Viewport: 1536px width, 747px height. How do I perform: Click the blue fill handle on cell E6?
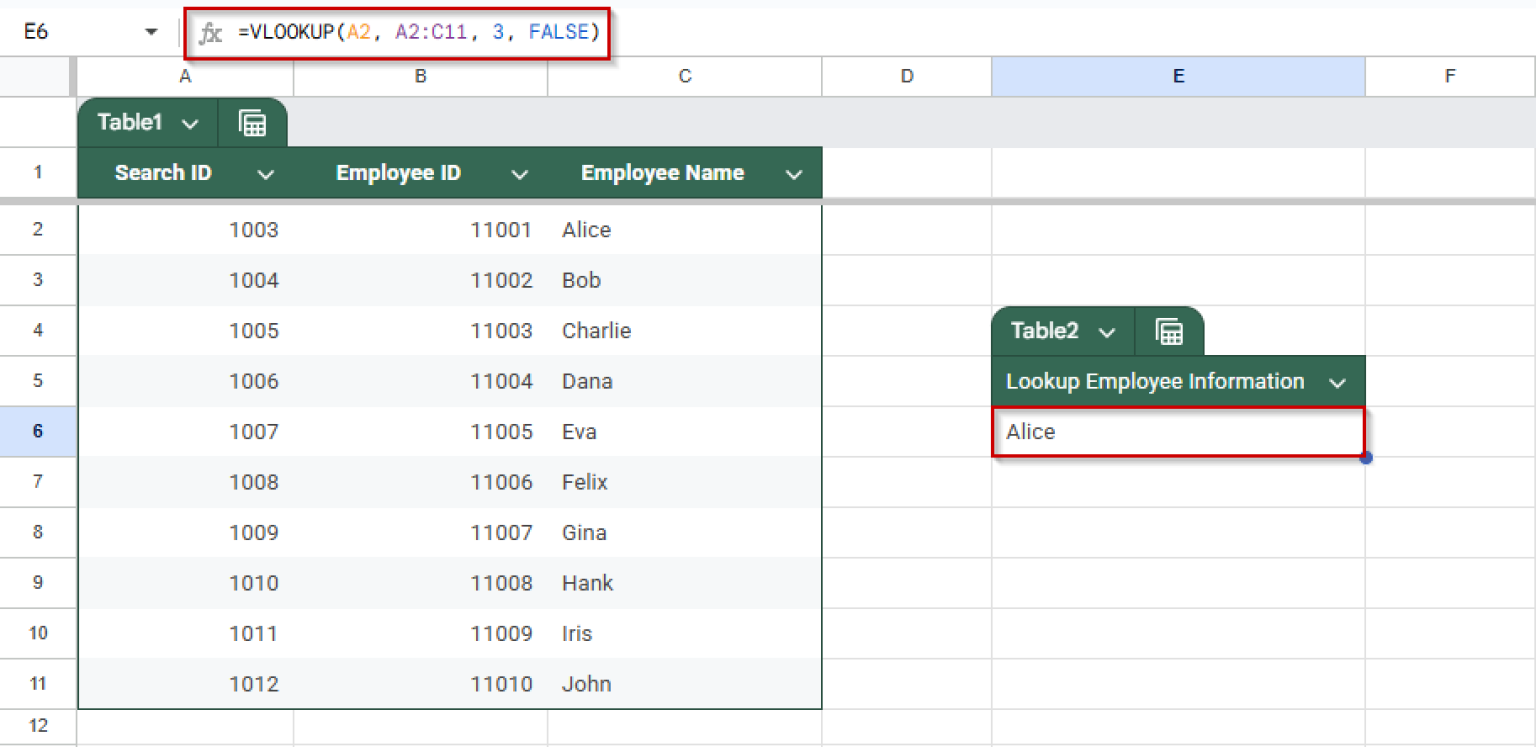click(x=1365, y=456)
